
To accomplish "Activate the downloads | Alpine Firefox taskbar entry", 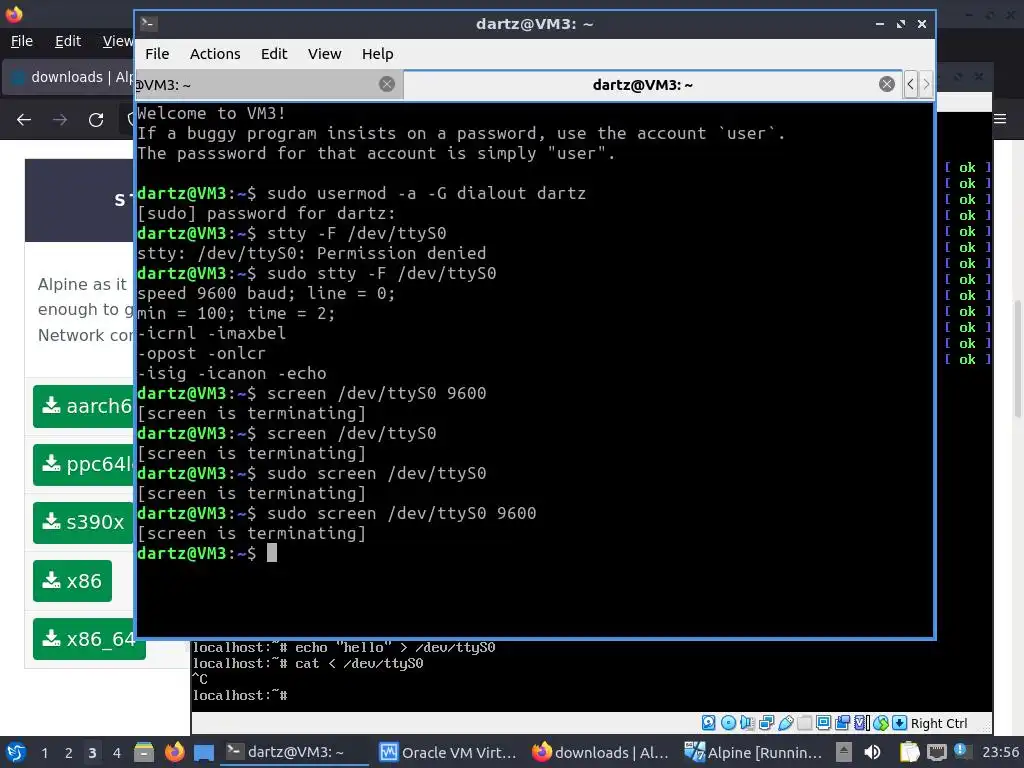I will click(x=600, y=752).
